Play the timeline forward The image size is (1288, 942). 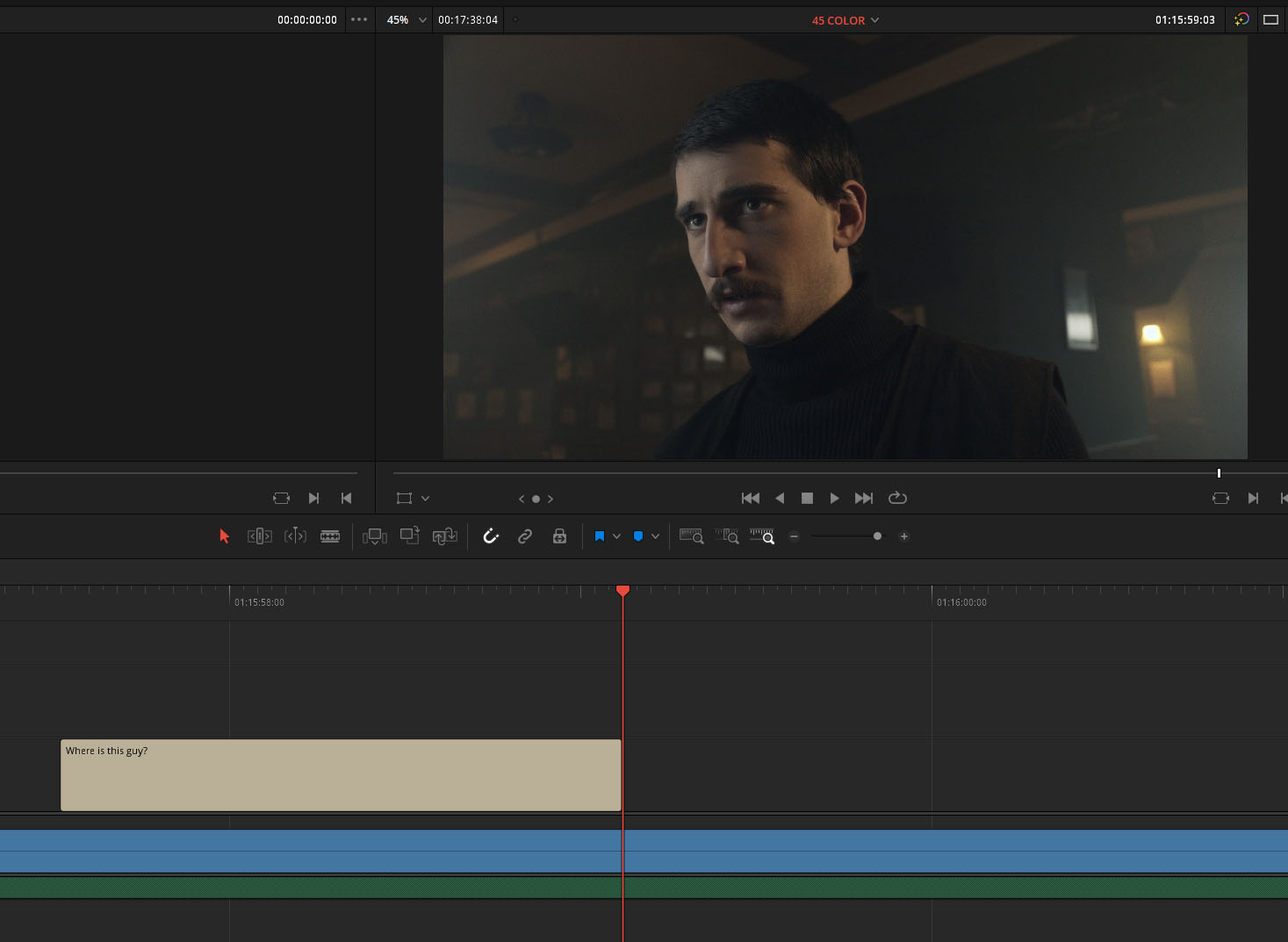(x=834, y=498)
